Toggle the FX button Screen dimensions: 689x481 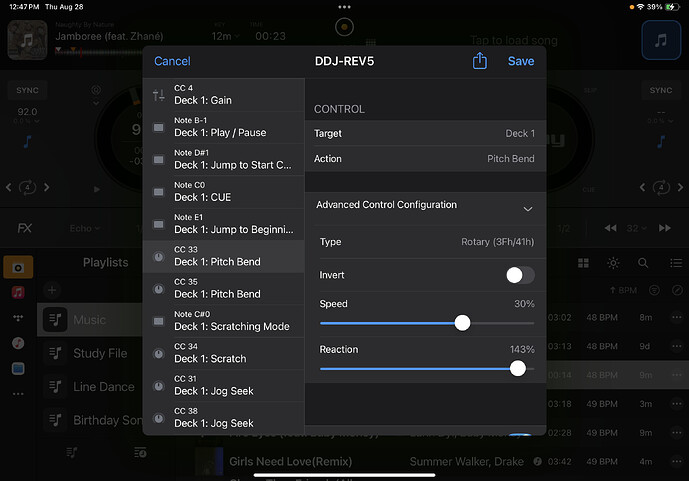(25, 228)
